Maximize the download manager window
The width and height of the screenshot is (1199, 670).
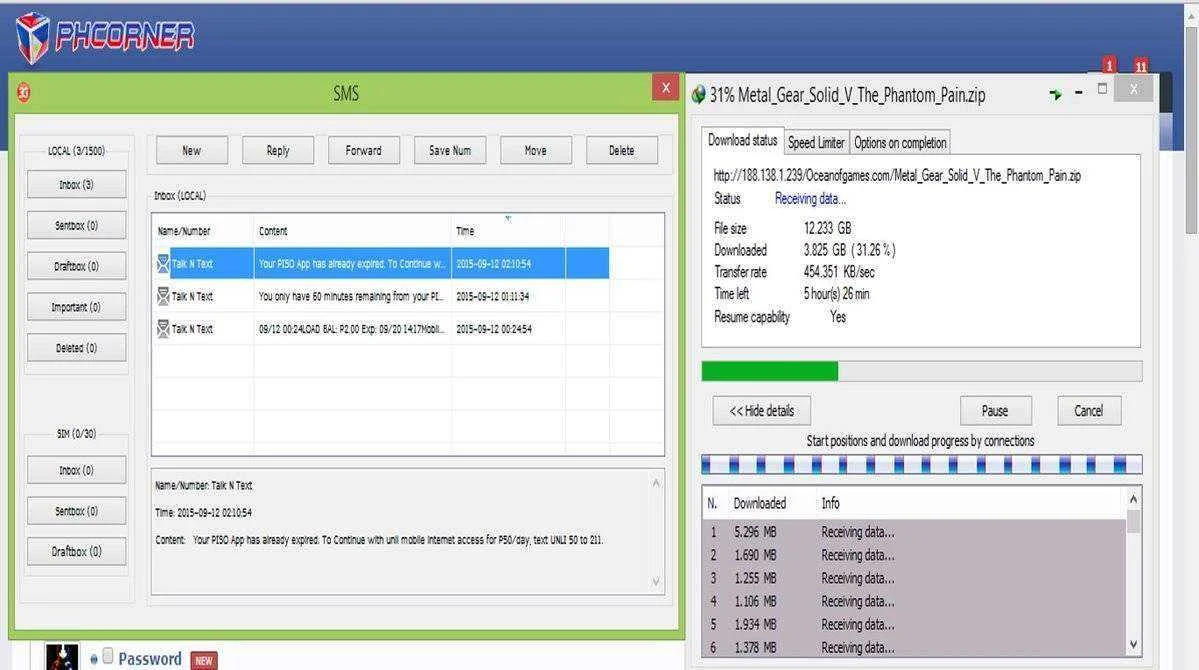[x=1102, y=89]
